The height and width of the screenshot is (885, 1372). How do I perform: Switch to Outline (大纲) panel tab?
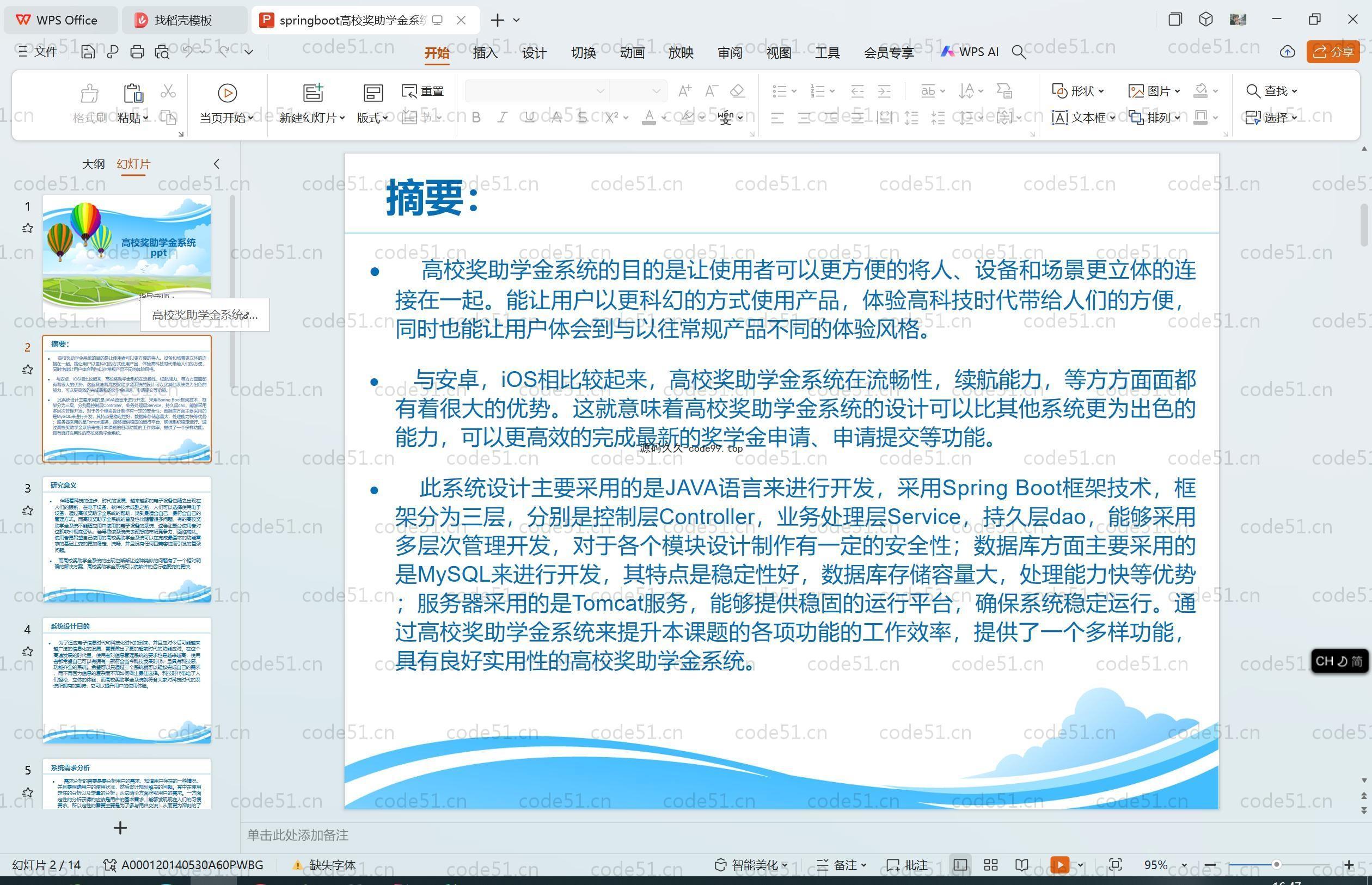click(x=93, y=164)
